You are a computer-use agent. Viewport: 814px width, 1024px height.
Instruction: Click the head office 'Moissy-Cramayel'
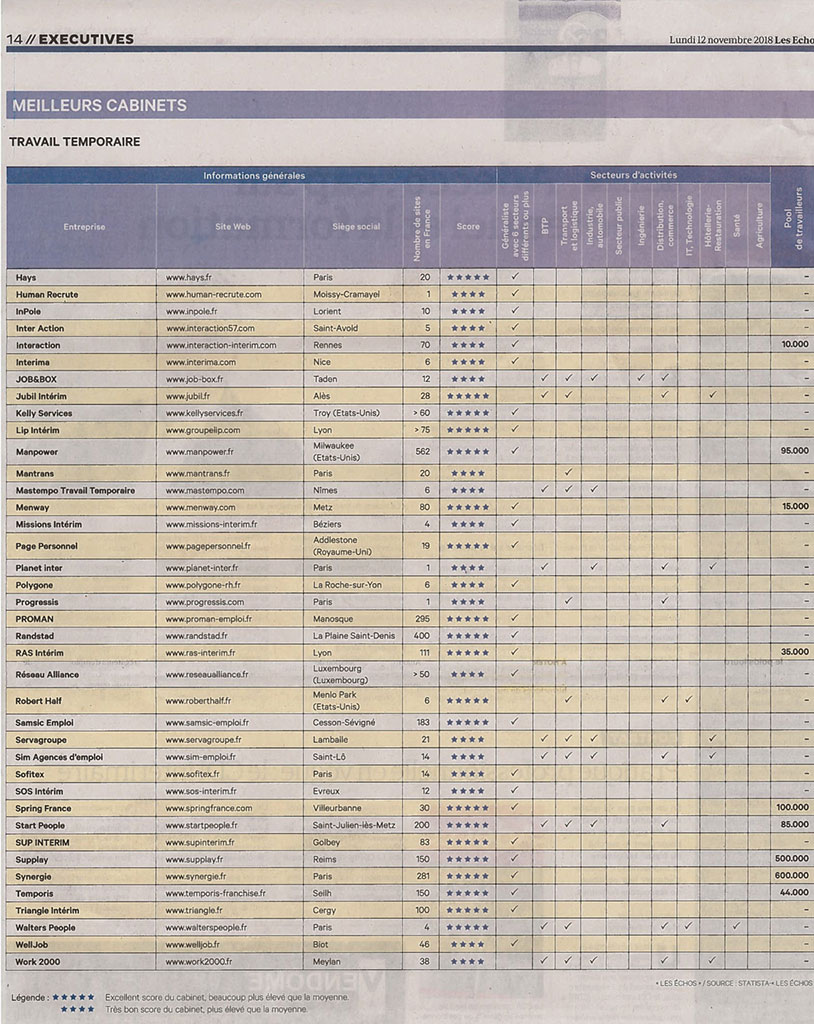pos(346,295)
